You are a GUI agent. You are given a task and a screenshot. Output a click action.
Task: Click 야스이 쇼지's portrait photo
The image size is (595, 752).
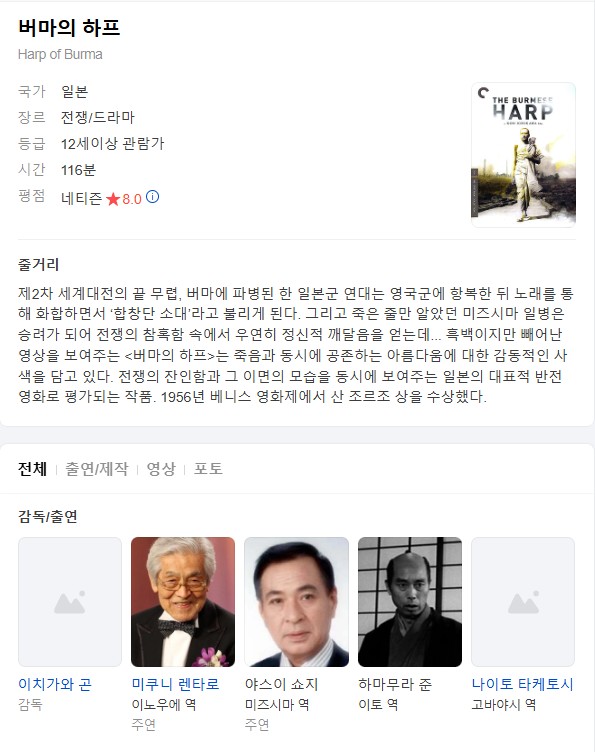tap(296, 602)
